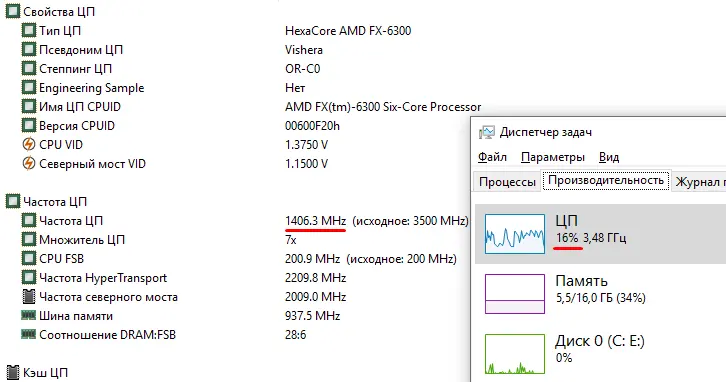
Task: Click the Свойства ЦП section icon
Action: 13,12
